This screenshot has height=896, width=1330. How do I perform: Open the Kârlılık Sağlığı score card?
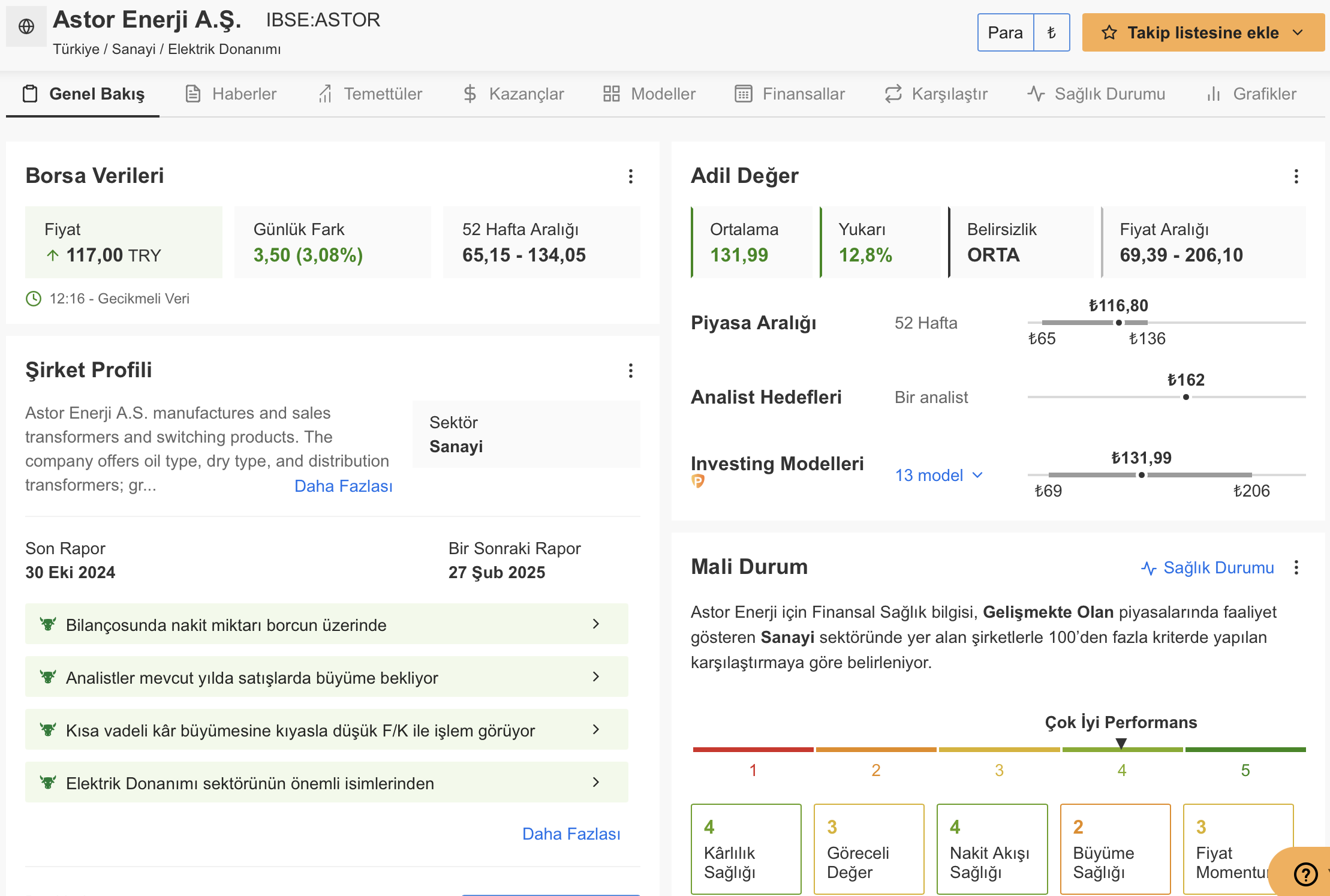[x=746, y=849]
